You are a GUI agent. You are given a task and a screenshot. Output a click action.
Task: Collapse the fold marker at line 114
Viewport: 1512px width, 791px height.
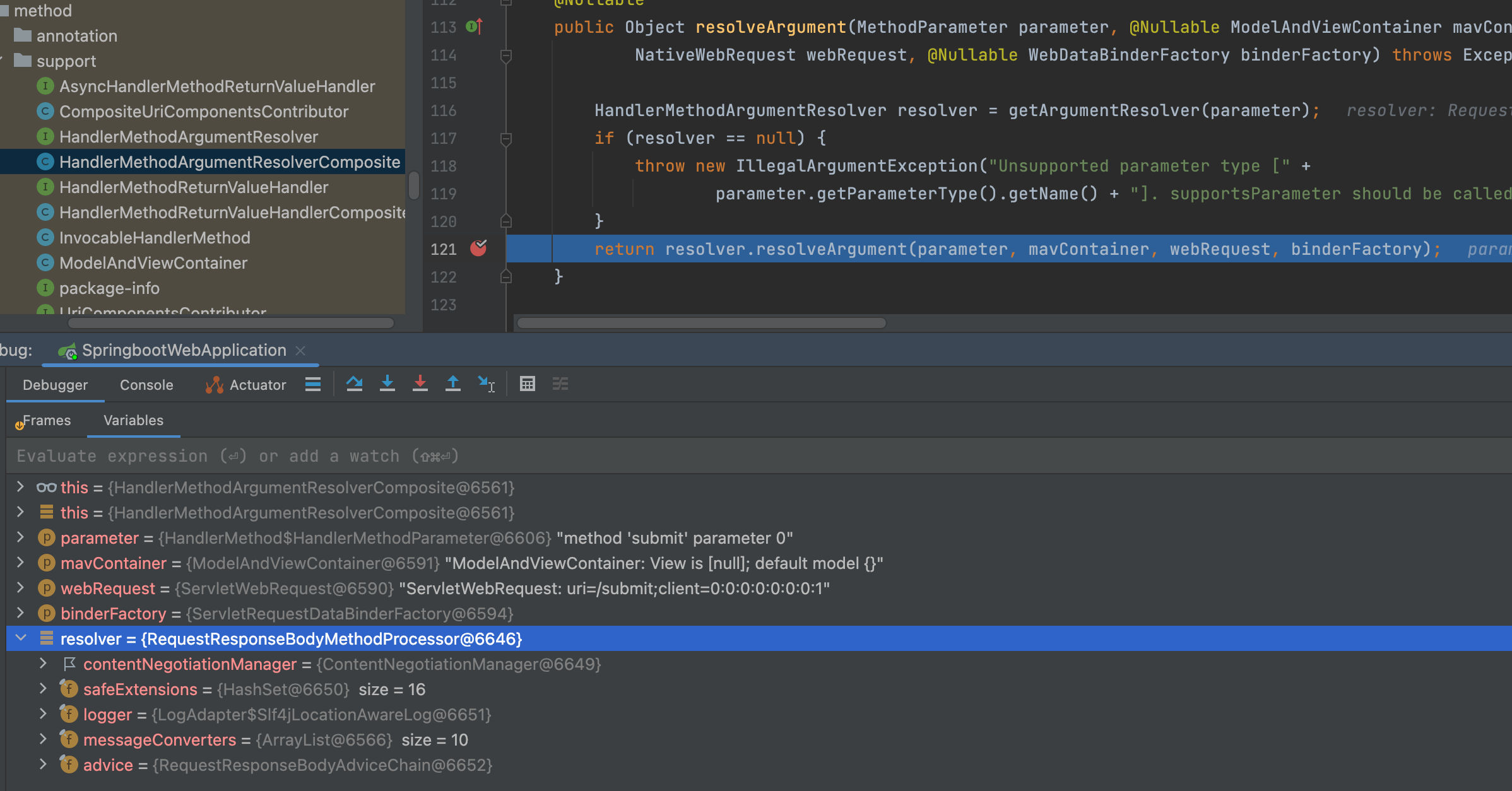point(505,56)
